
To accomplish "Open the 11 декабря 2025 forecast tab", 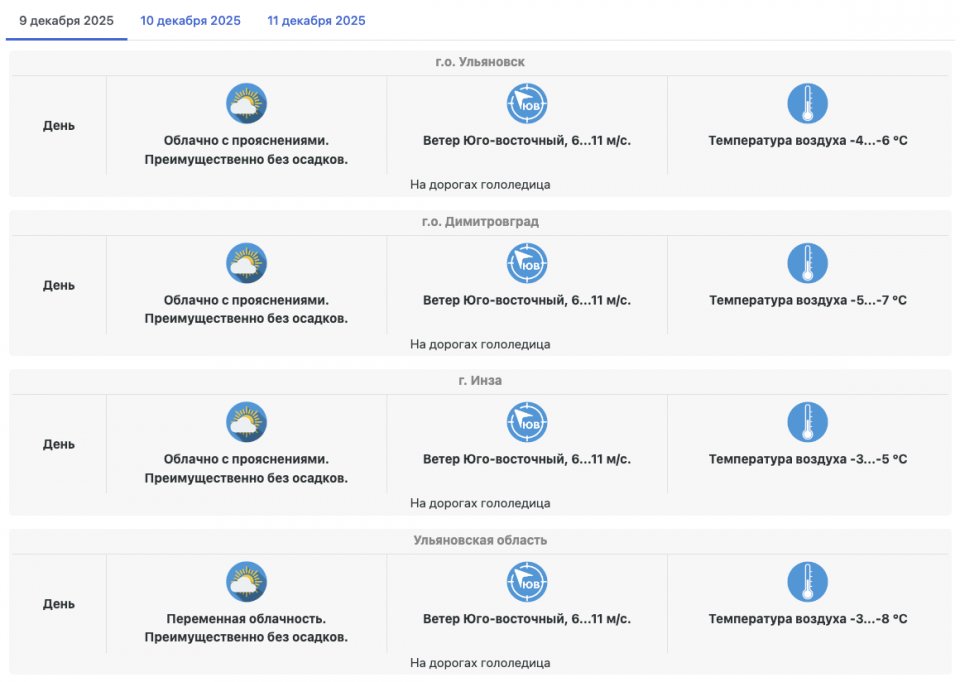I will tap(316, 21).
